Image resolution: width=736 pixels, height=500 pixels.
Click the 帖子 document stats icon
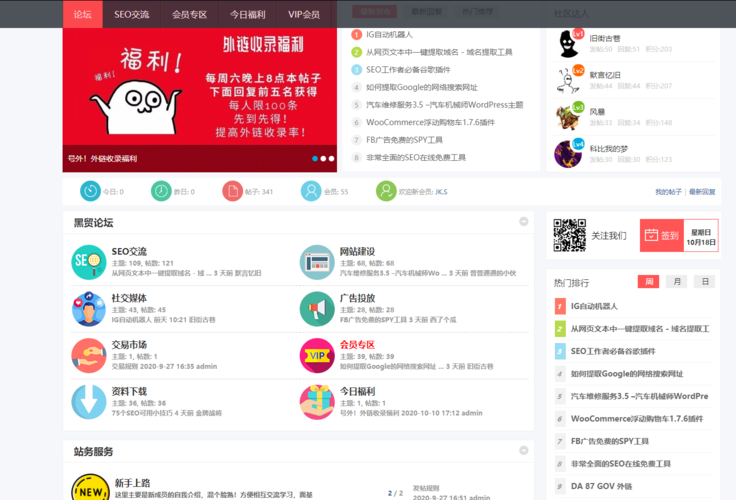232,191
